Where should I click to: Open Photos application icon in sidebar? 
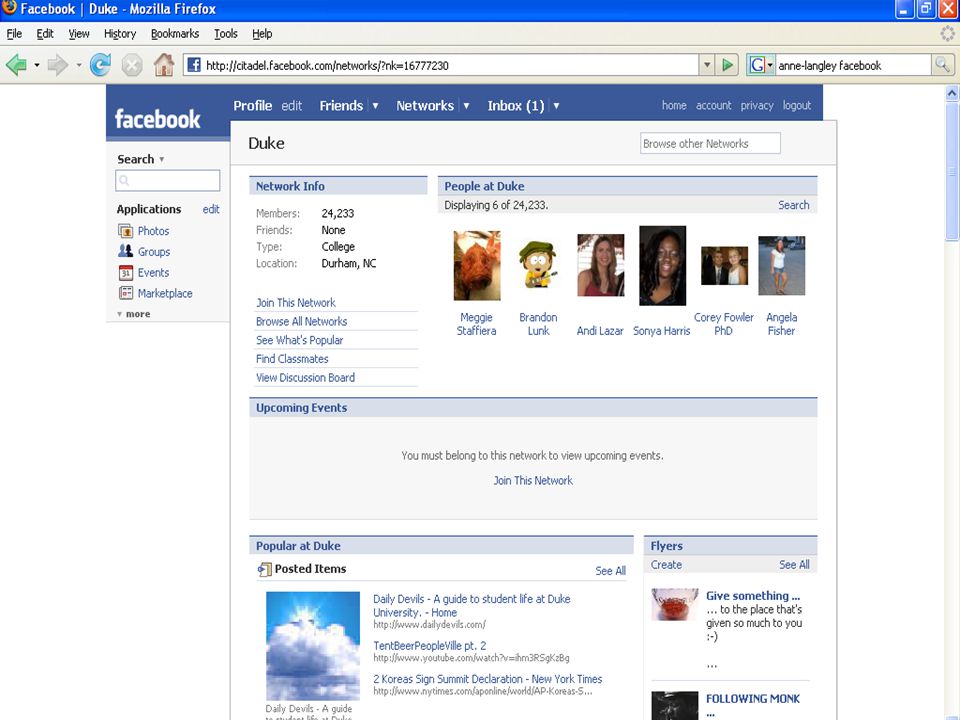(126, 231)
